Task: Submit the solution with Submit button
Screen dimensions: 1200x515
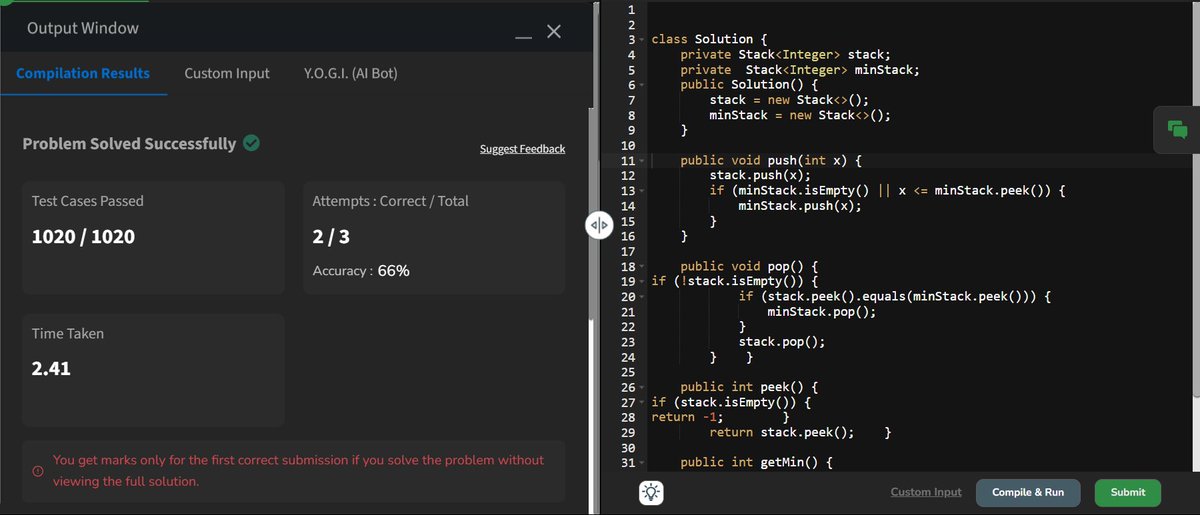Action: [1128, 492]
